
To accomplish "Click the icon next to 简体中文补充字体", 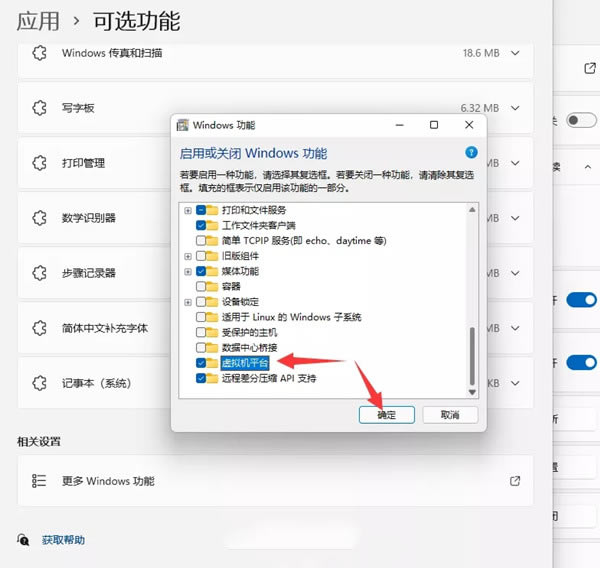I will [39, 328].
